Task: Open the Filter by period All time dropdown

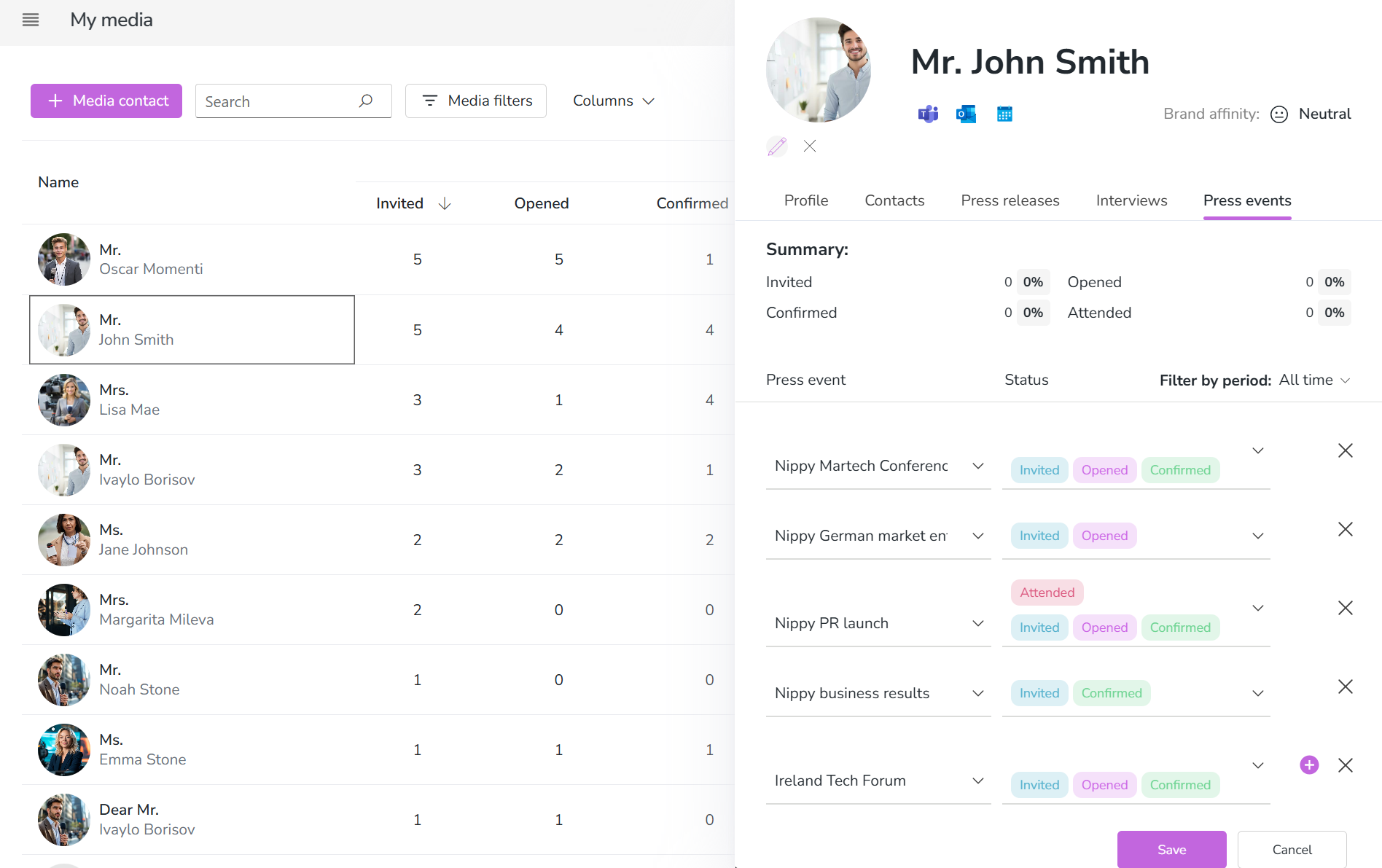Action: pyautogui.click(x=1315, y=380)
